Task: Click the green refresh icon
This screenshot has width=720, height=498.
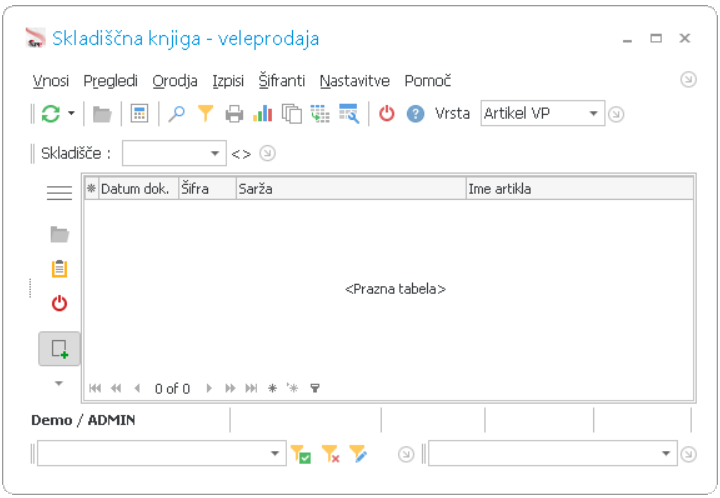Action: click(x=51, y=113)
